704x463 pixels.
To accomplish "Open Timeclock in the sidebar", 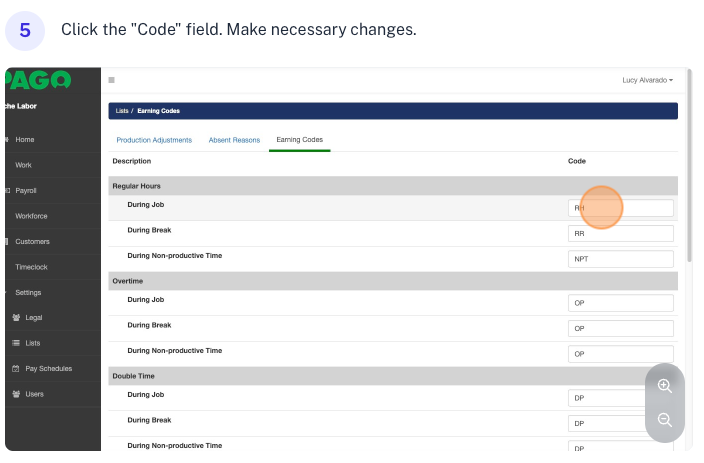I will click(32, 267).
